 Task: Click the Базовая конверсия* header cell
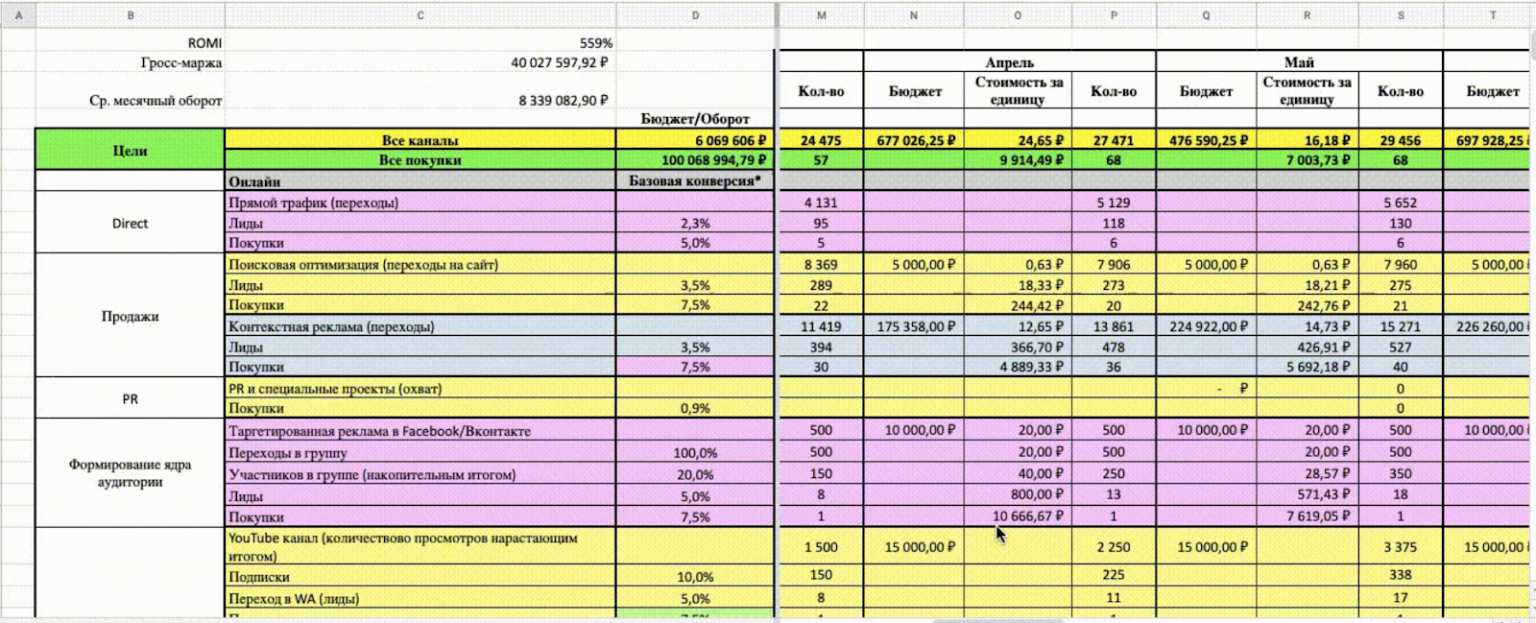696,181
